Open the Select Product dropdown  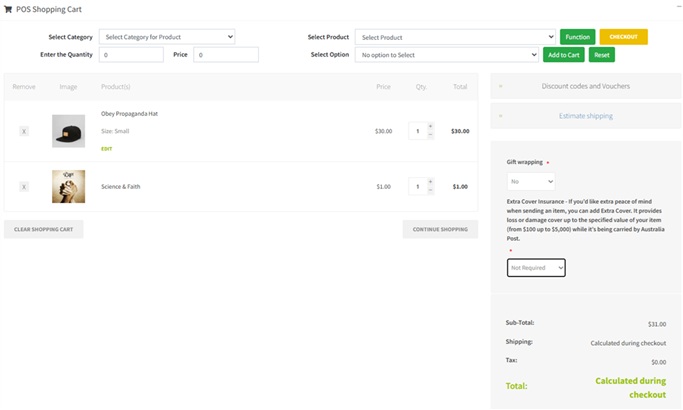(x=455, y=37)
